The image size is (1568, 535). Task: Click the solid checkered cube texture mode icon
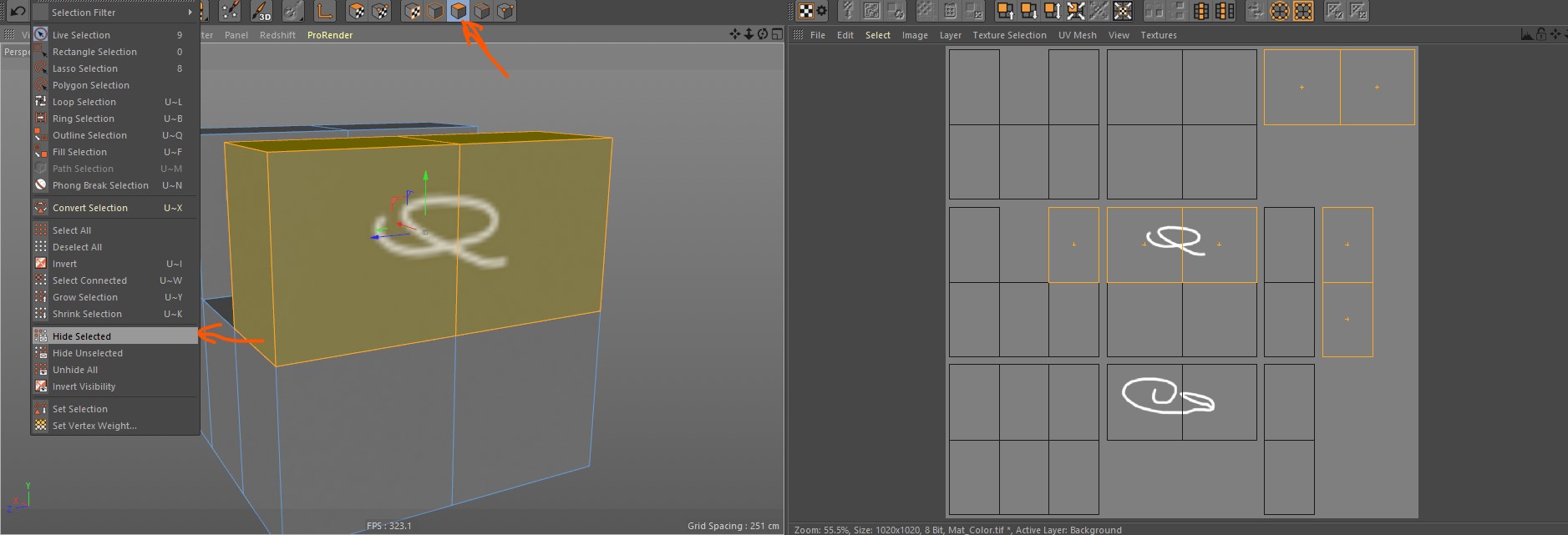click(357, 11)
